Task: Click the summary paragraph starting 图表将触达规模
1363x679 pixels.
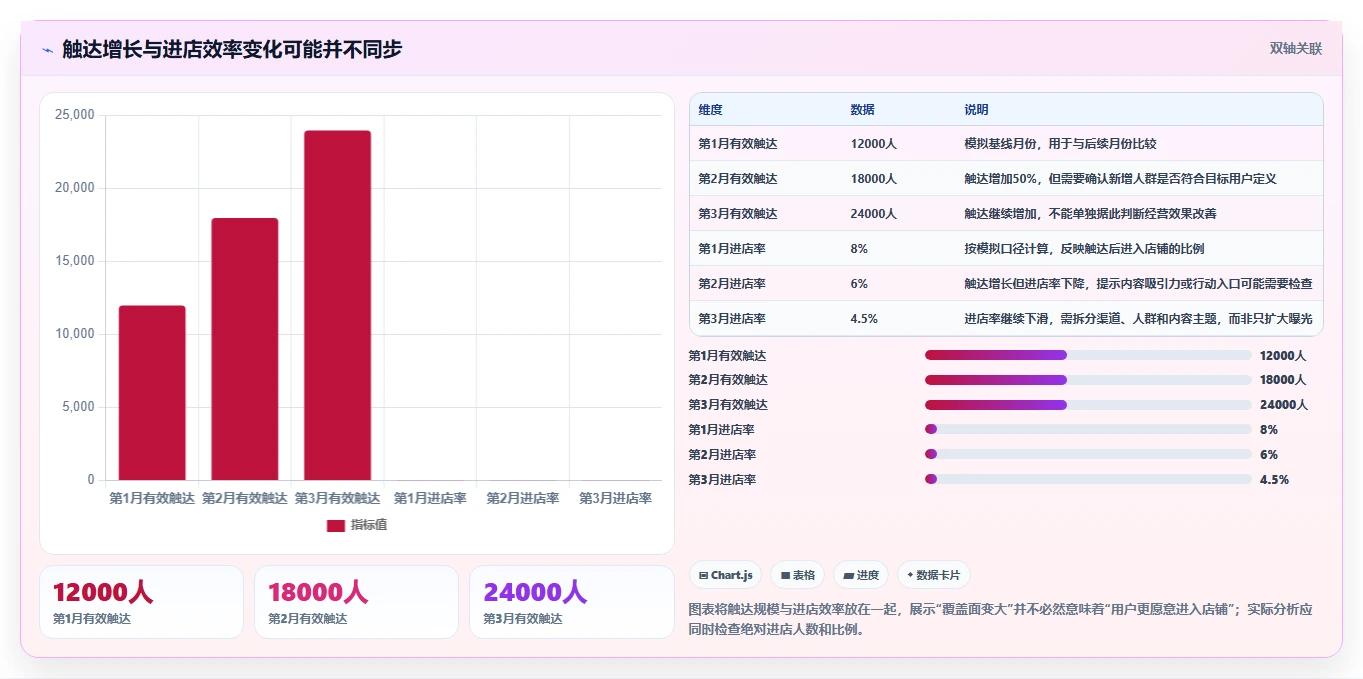Action: tap(1000, 619)
